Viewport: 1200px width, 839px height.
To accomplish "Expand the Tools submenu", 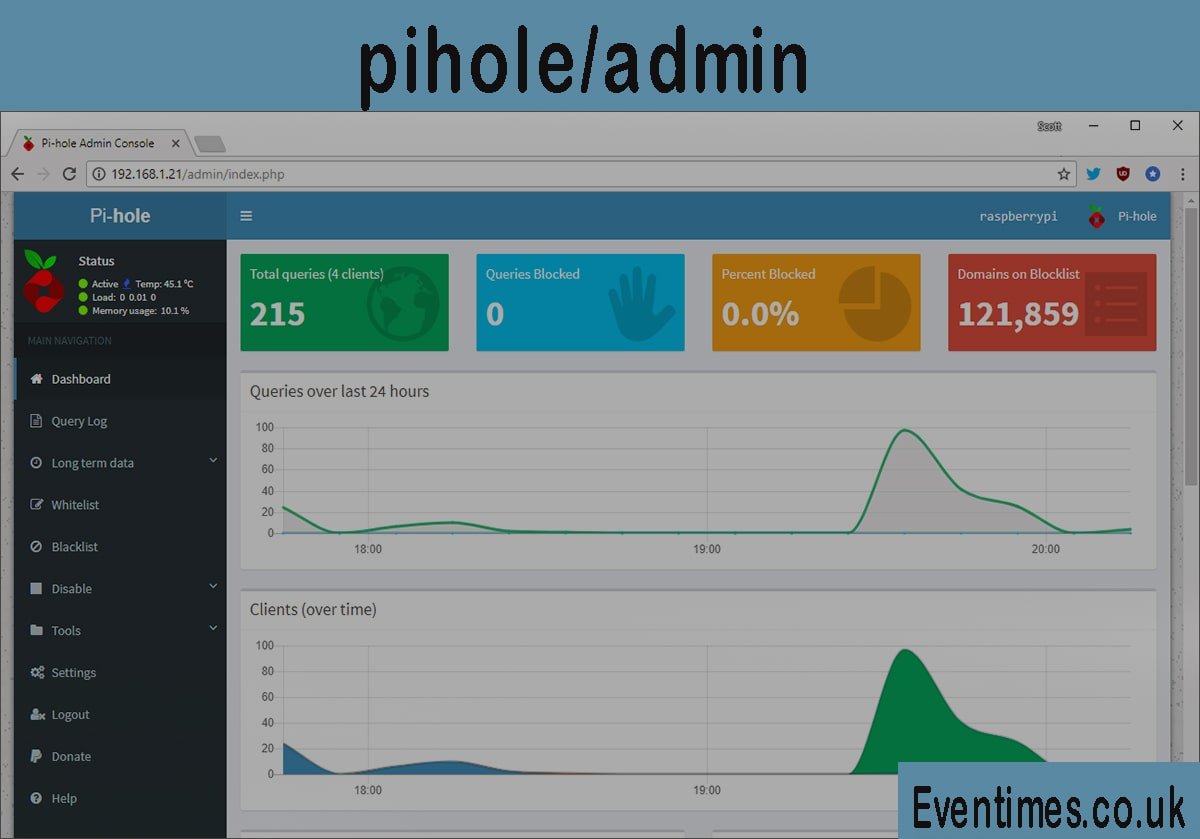I will click(66, 631).
